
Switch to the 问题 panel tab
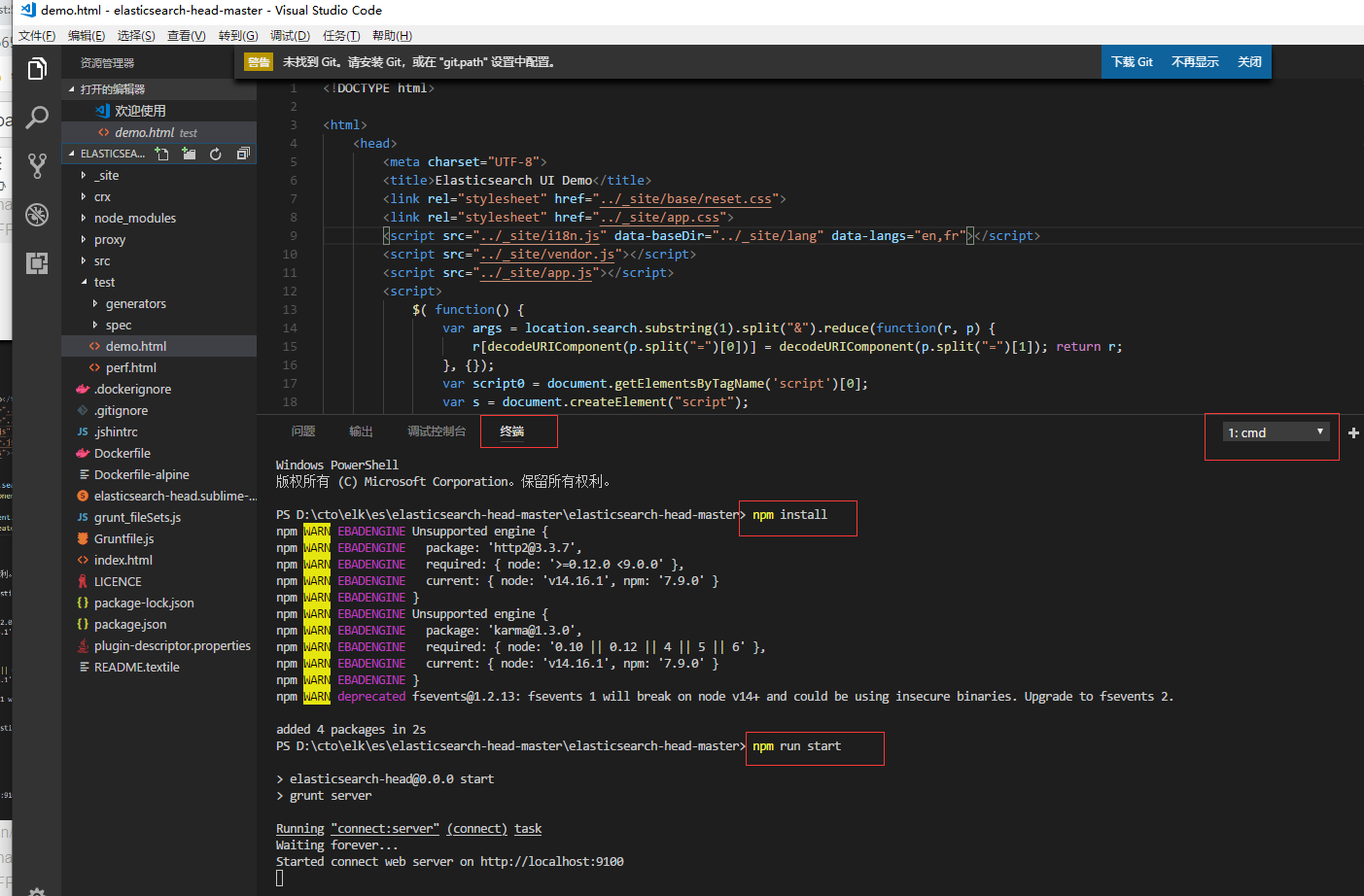pyautogui.click(x=303, y=431)
